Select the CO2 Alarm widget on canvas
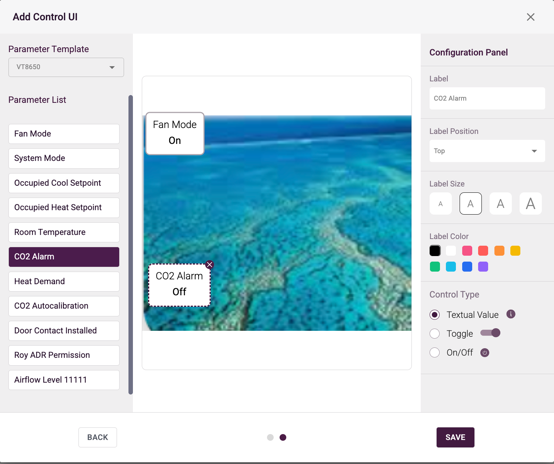This screenshot has width=554, height=464. point(179,285)
